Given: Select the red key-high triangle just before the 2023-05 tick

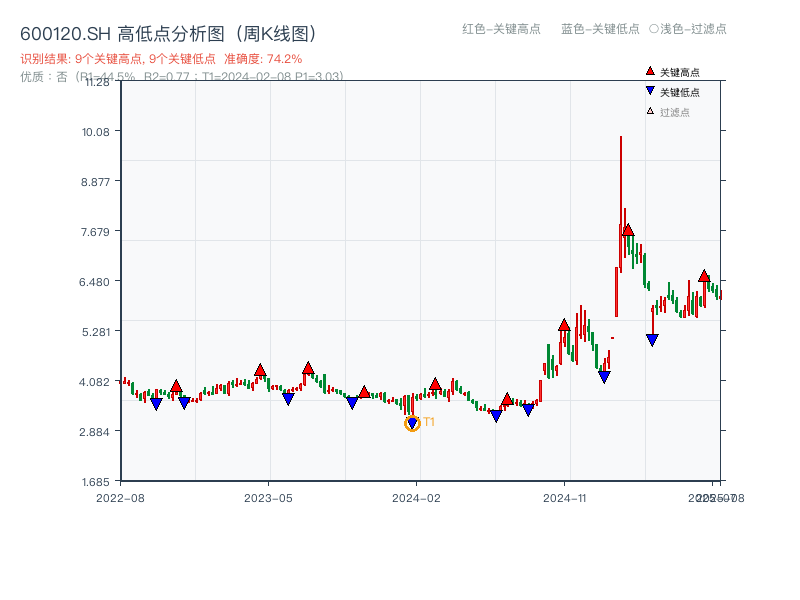Looking at the screenshot, I should (x=260, y=370).
